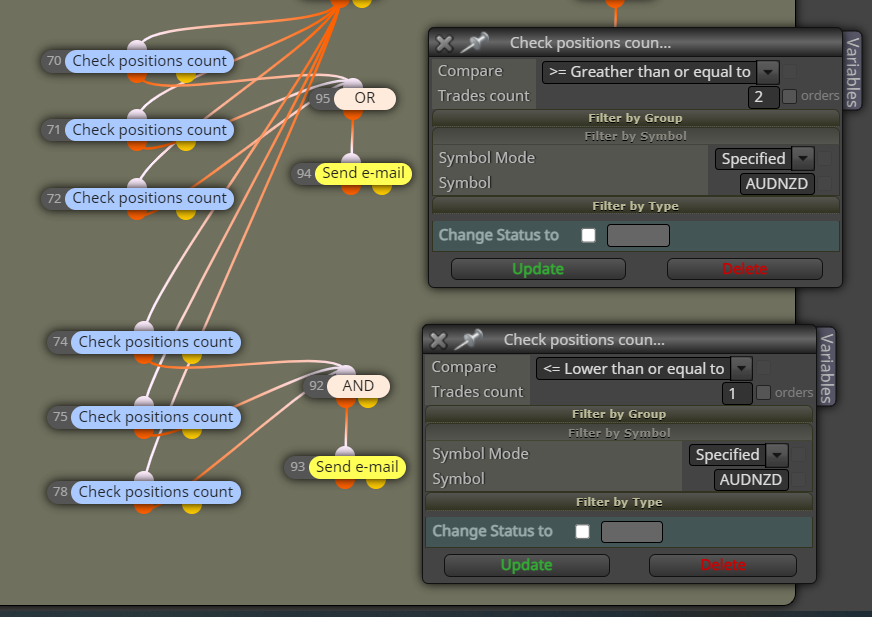The image size is (872, 617).
Task: Click yellow output connector of node 78
Action: (192, 507)
